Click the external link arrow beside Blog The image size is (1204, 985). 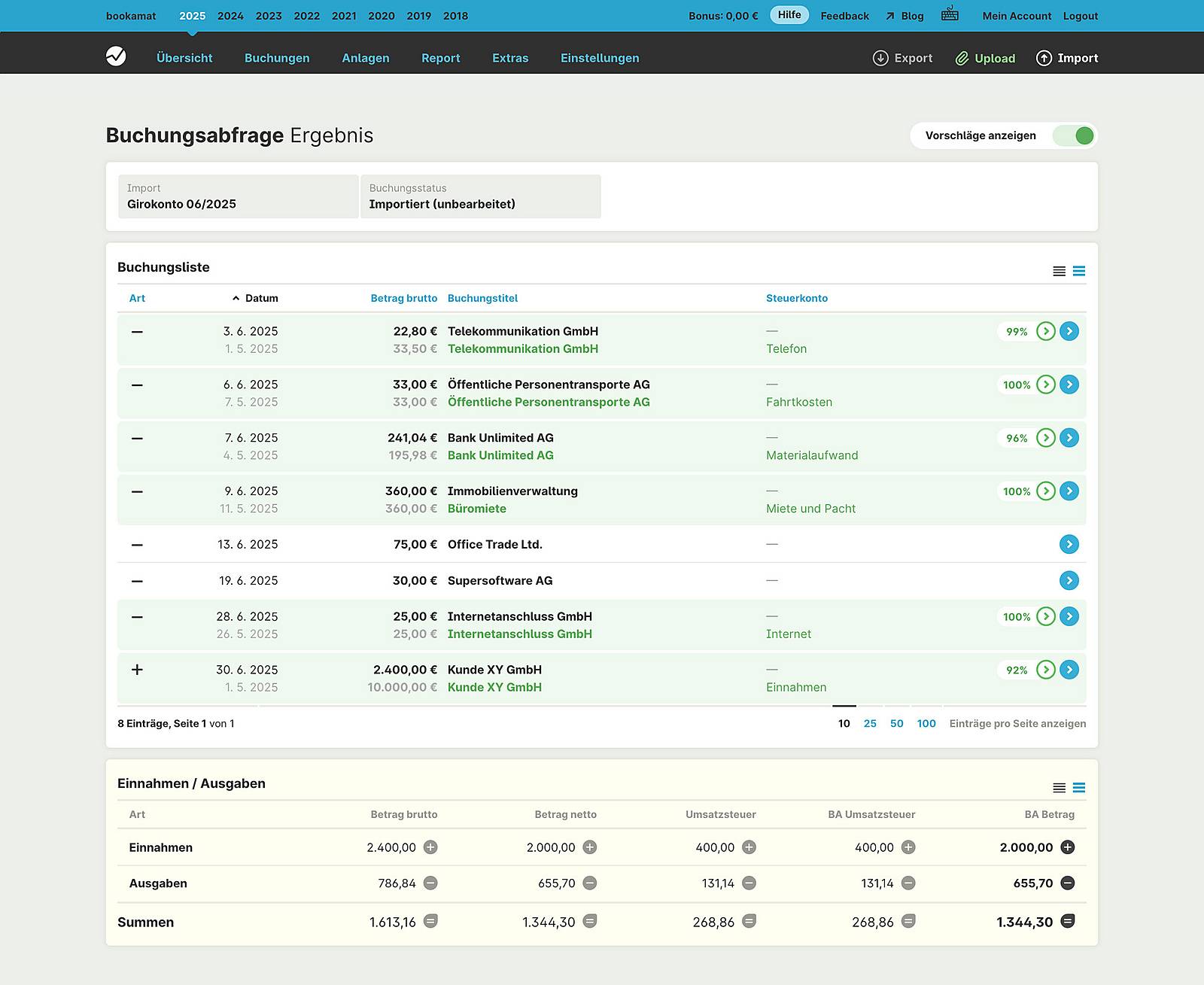click(890, 16)
